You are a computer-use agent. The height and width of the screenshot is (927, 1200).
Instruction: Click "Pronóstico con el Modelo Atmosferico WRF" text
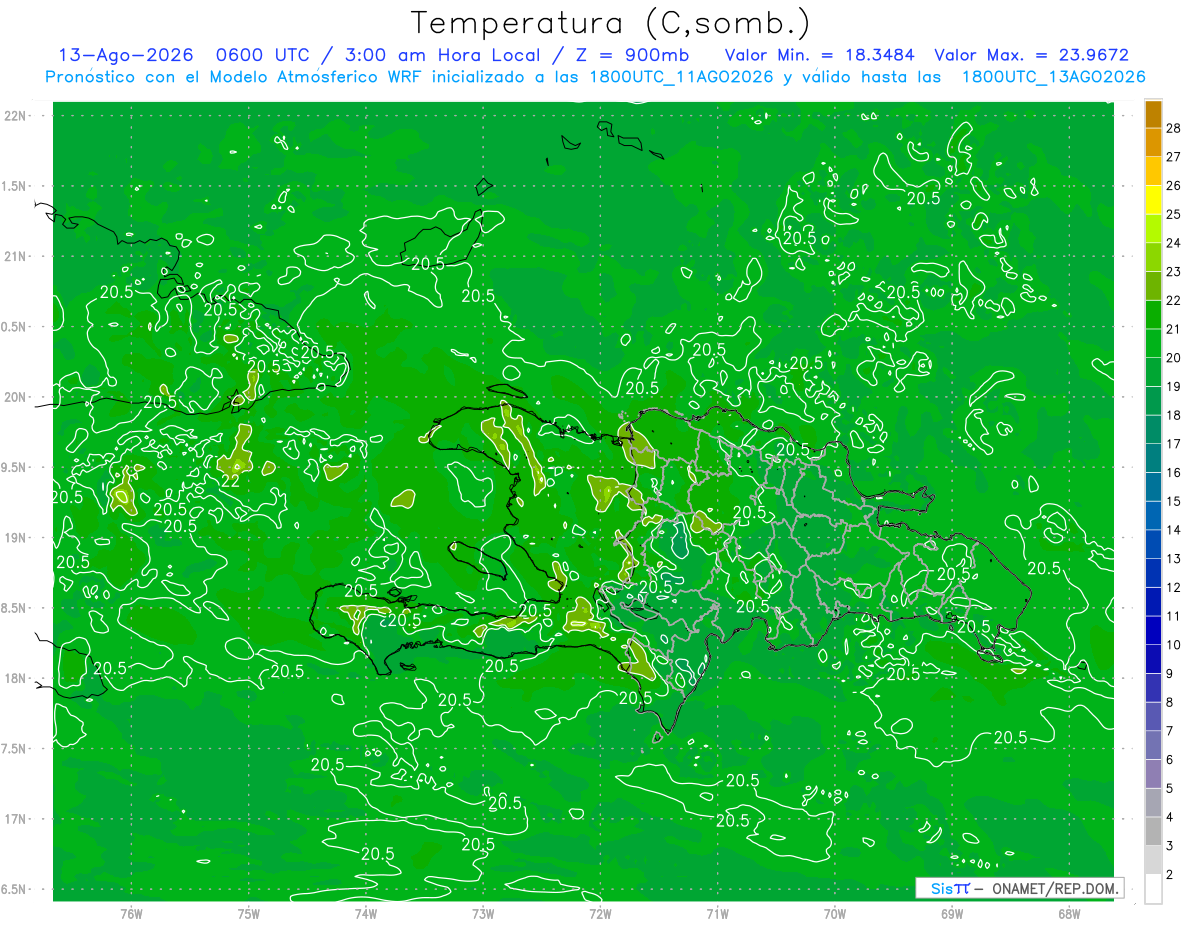[x=234, y=77]
